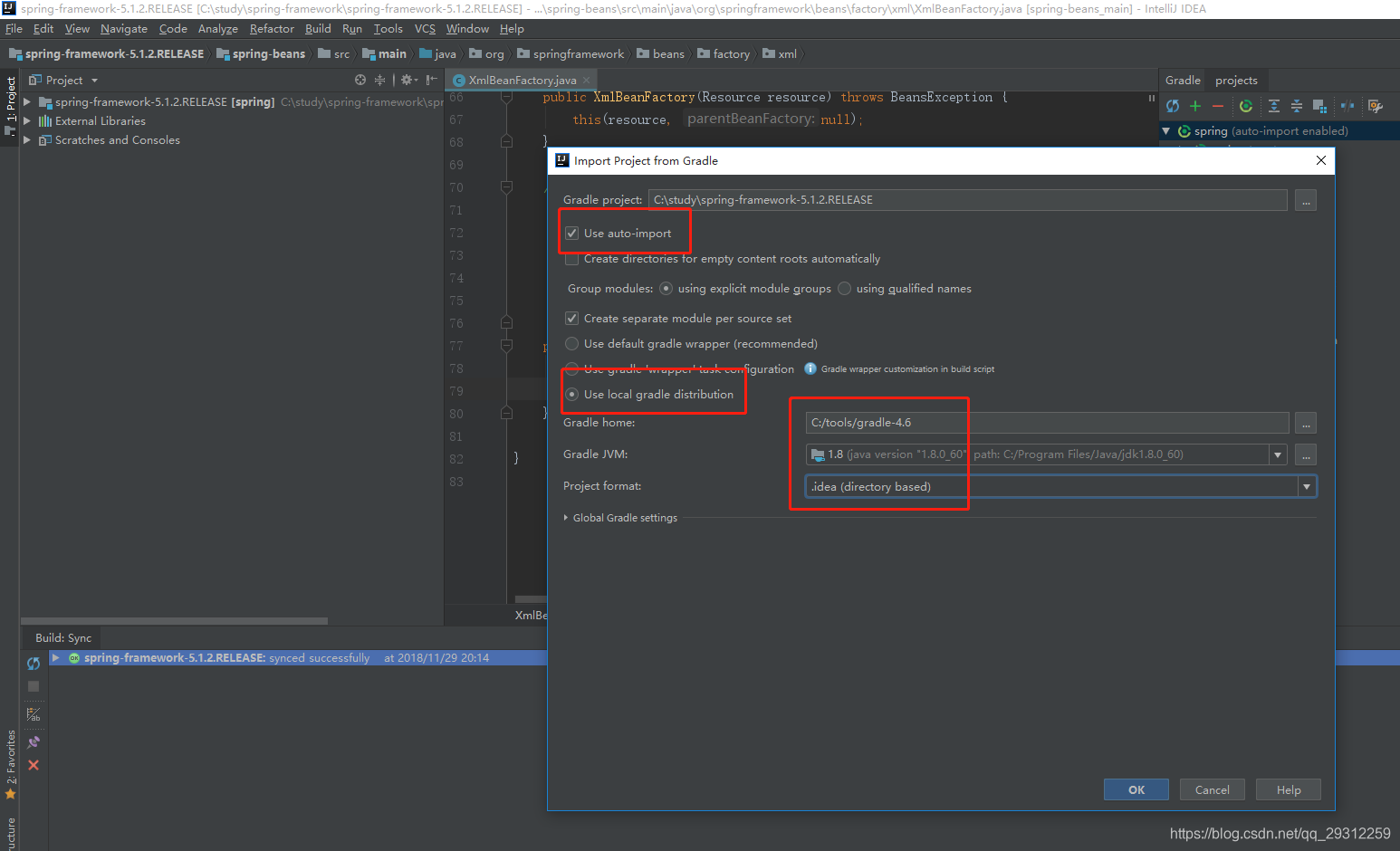
Task: Confirm the import with OK
Action: coord(1136,789)
